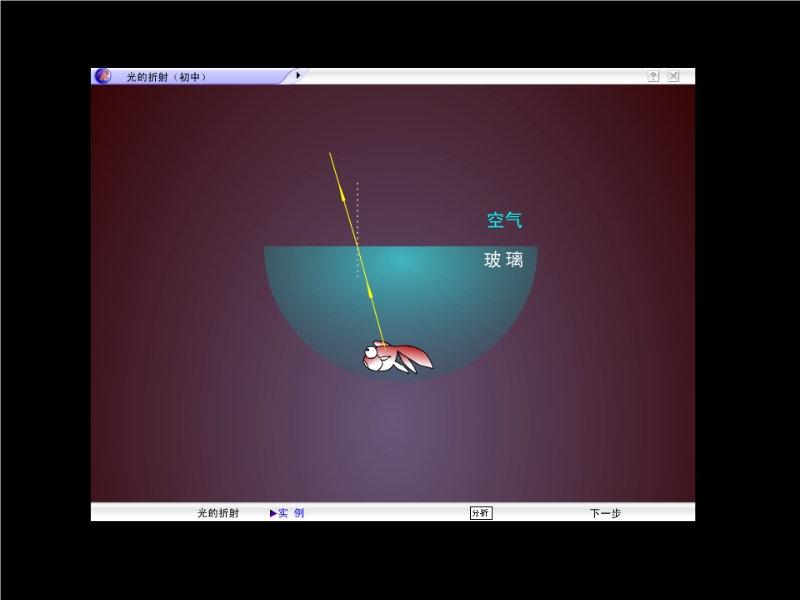Screen dimensions: 800x600
Task: Click the 空气 label
Action: pyautogui.click(x=504, y=220)
